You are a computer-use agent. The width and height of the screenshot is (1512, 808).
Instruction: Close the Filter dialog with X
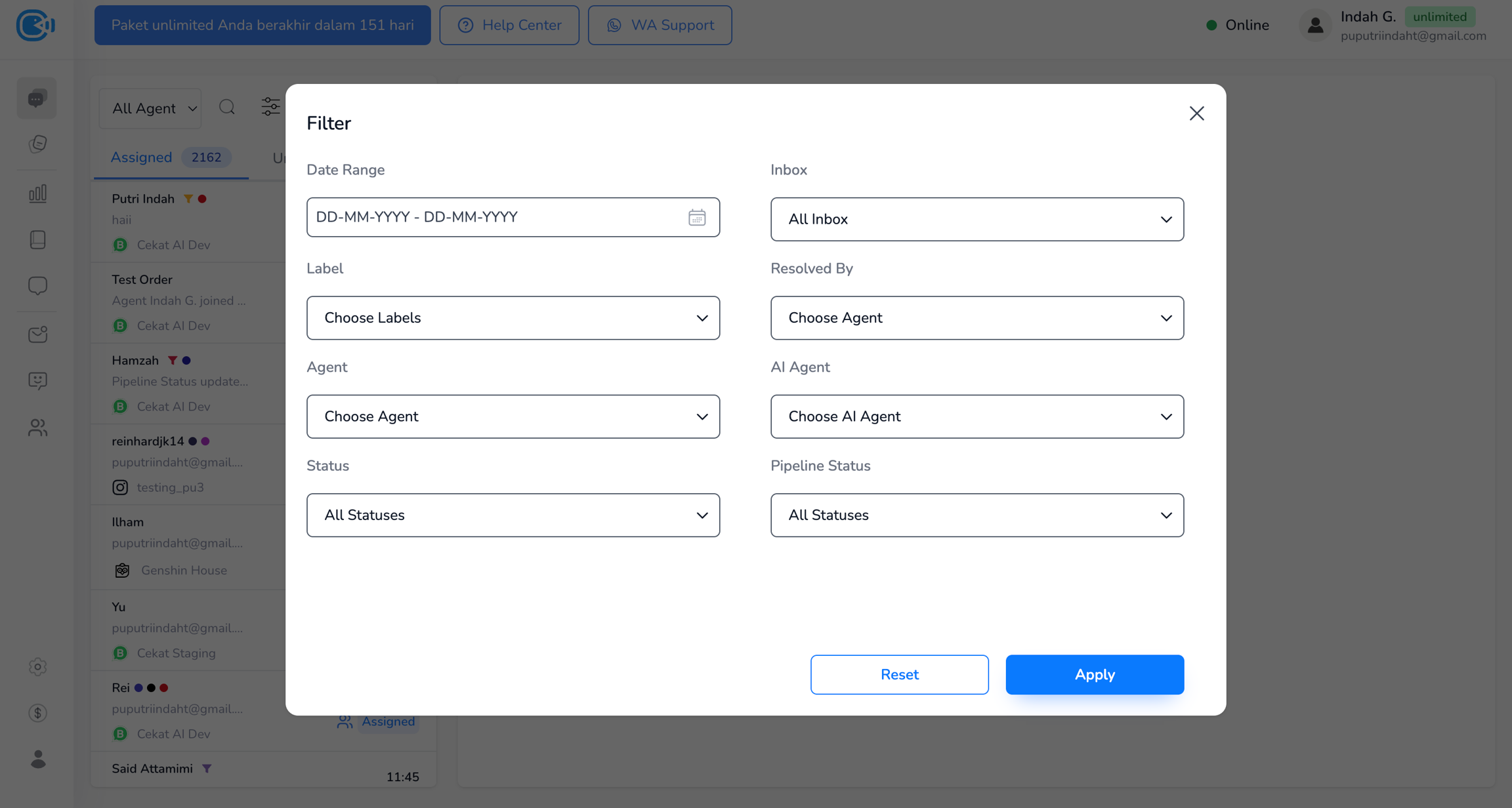coord(1196,113)
